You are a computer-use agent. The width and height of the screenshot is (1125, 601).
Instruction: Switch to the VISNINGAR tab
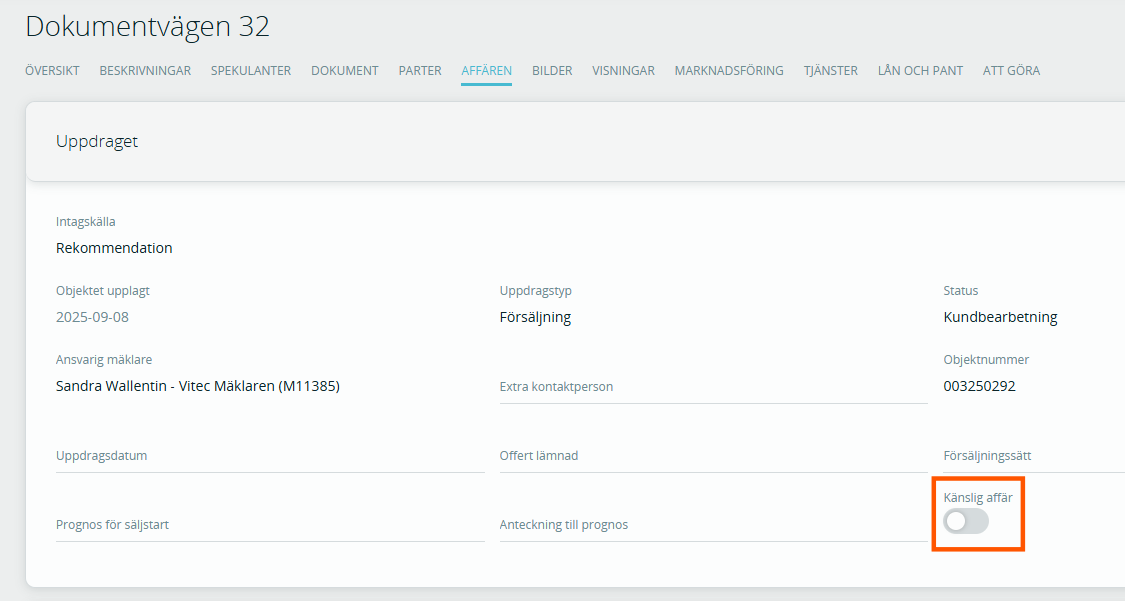(623, 71)
